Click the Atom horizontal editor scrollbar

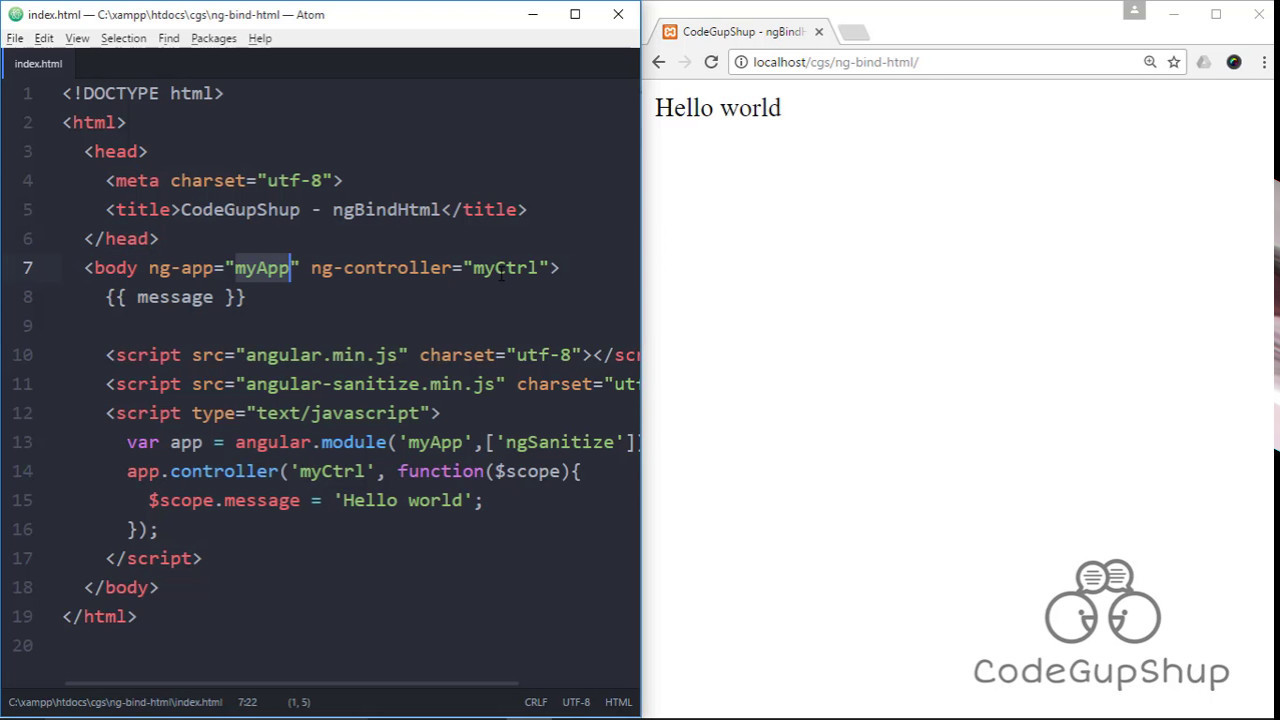(x=292, y=684)
